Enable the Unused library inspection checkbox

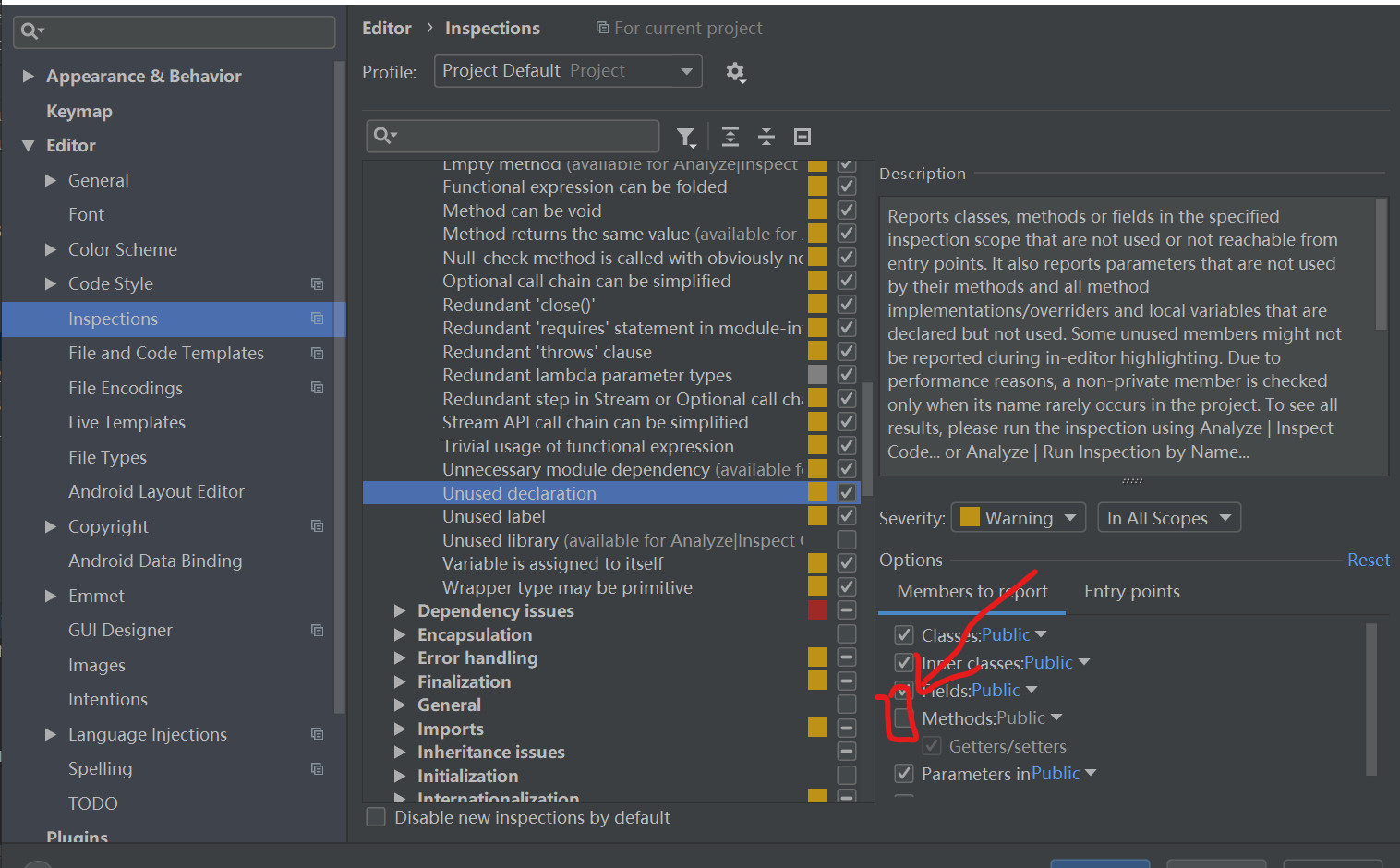pos(846,540)
